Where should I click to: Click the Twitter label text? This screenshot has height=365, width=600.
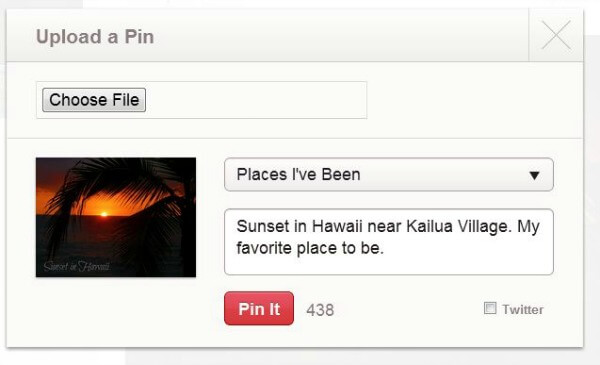(523, 310)
